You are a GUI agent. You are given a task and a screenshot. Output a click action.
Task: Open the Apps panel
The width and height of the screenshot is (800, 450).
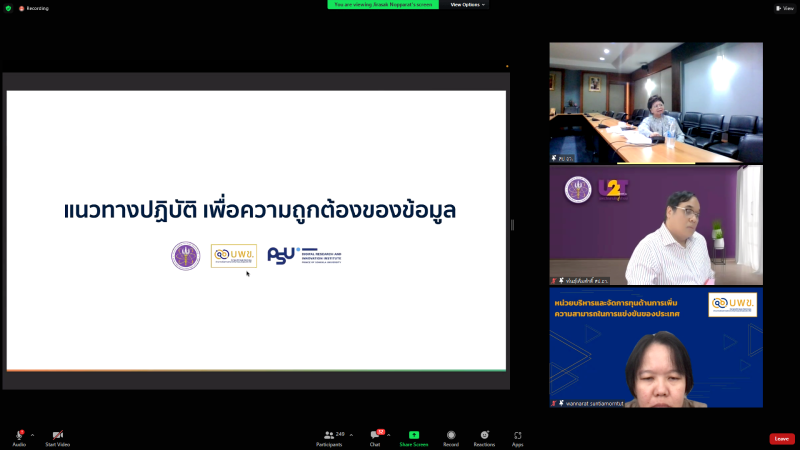(518, 436)
